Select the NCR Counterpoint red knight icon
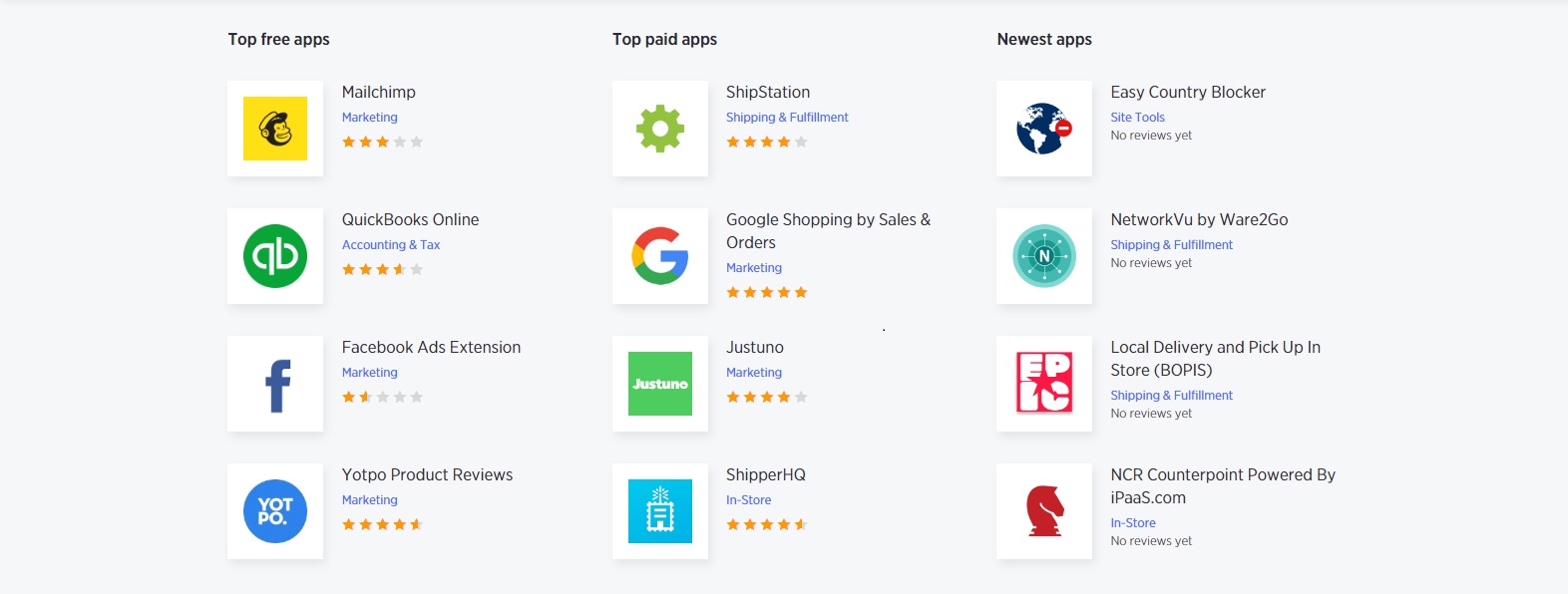 [1044, 511]
